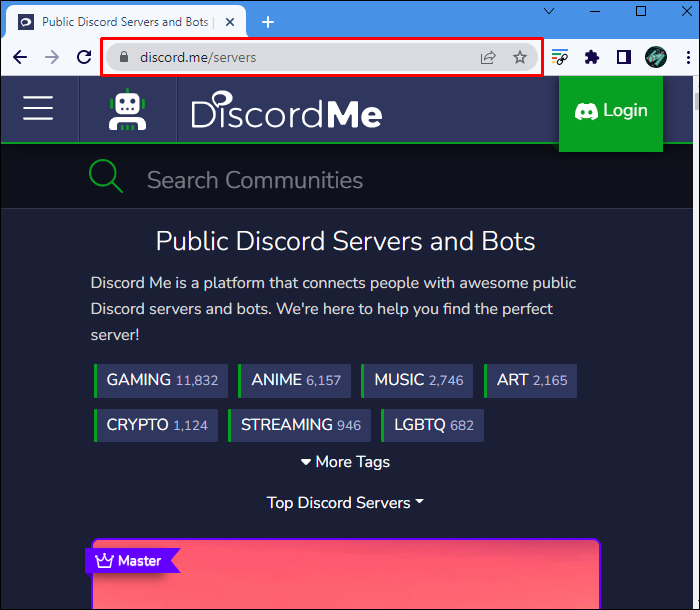Focus the Search Communities field
Image resolution: width=700 pixels, height=610 pixels.
[255, 180]
